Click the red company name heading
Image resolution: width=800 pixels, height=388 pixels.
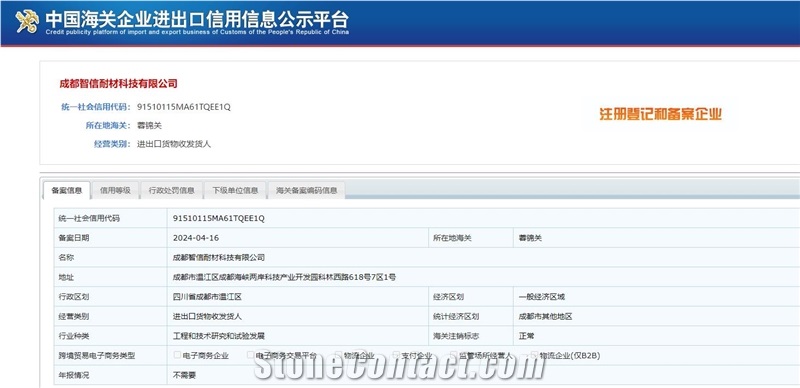pos(118,84)
